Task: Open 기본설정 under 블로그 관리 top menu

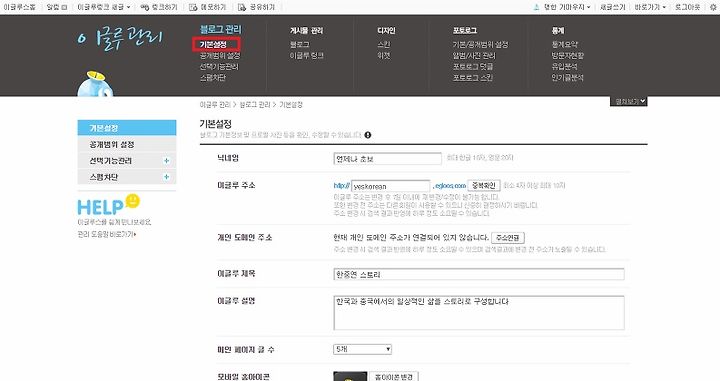Action: coord(213,45)
